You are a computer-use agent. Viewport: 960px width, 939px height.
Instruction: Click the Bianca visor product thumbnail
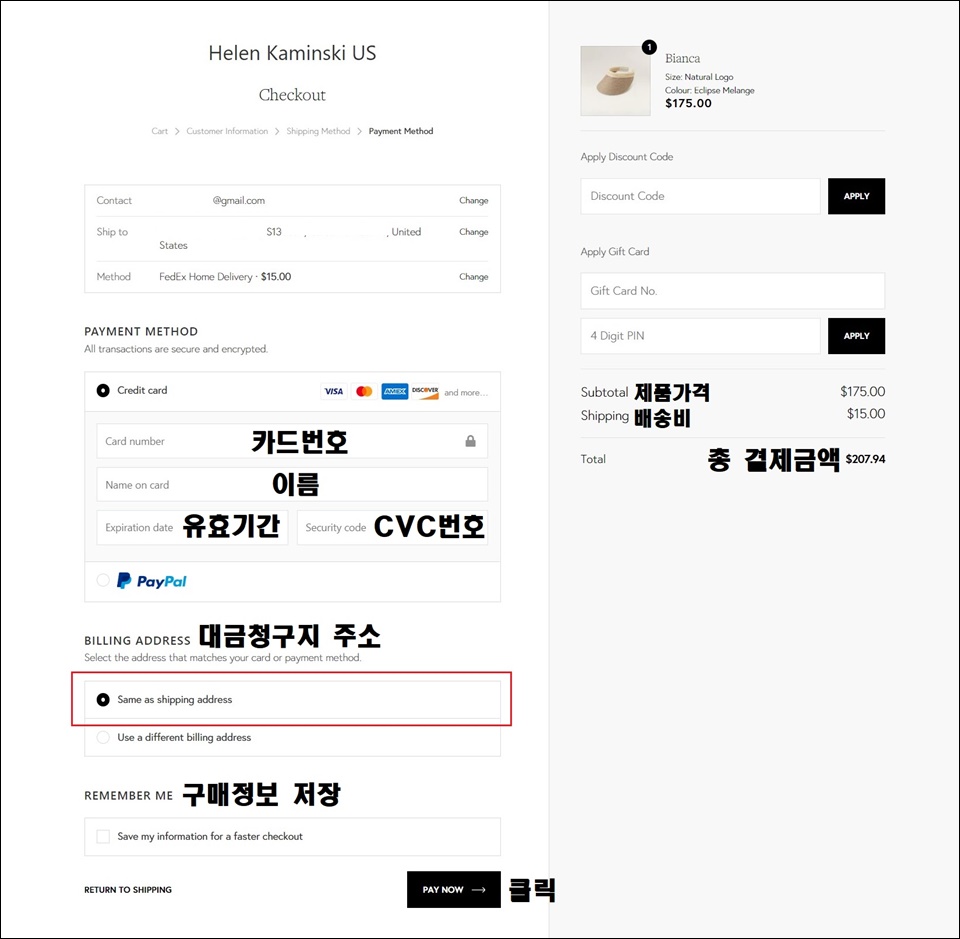tap(615, 81)
